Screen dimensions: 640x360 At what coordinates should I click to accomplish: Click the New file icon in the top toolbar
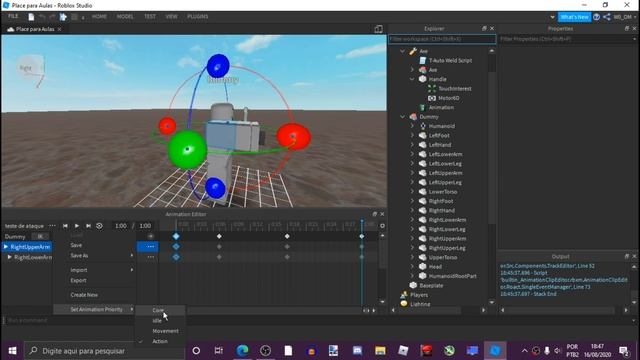pyautogui.click(x=31, y=17)
